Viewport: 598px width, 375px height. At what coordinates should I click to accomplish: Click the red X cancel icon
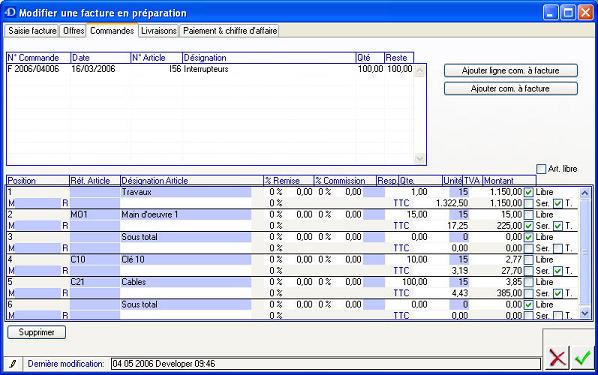coord(557,358)
